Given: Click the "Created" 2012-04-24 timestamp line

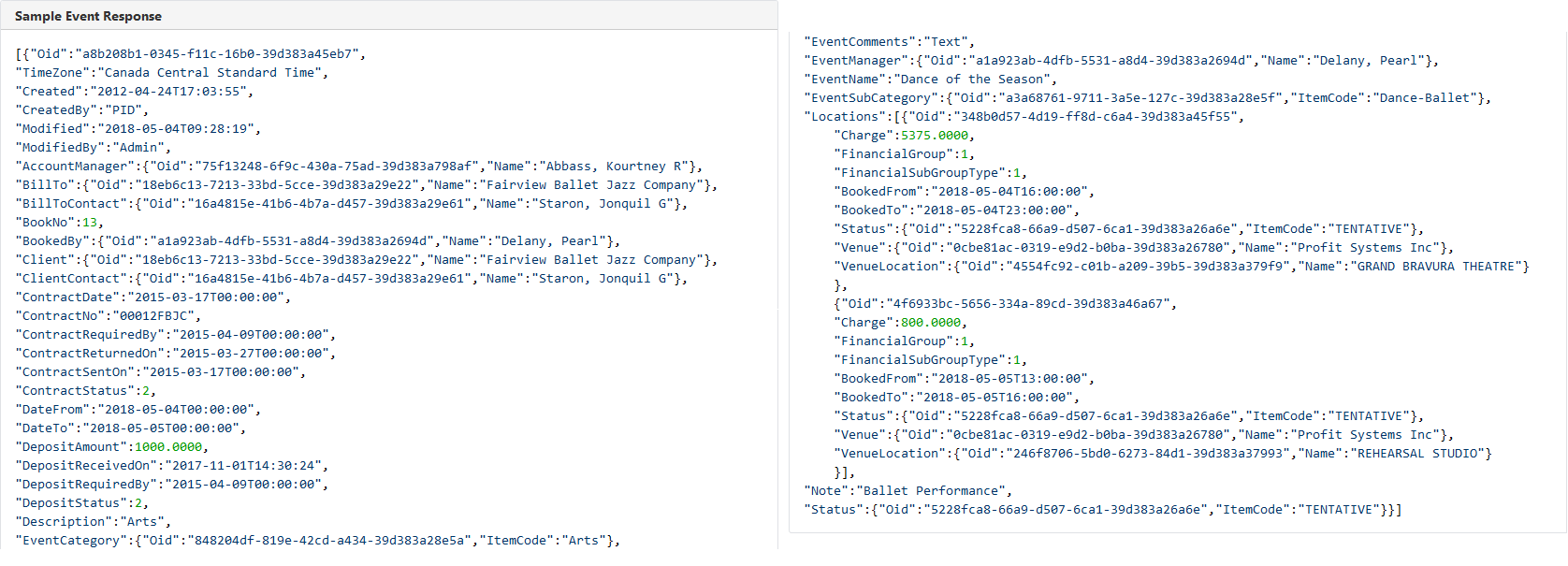Looking at the screenshot, I should (134, 92).
